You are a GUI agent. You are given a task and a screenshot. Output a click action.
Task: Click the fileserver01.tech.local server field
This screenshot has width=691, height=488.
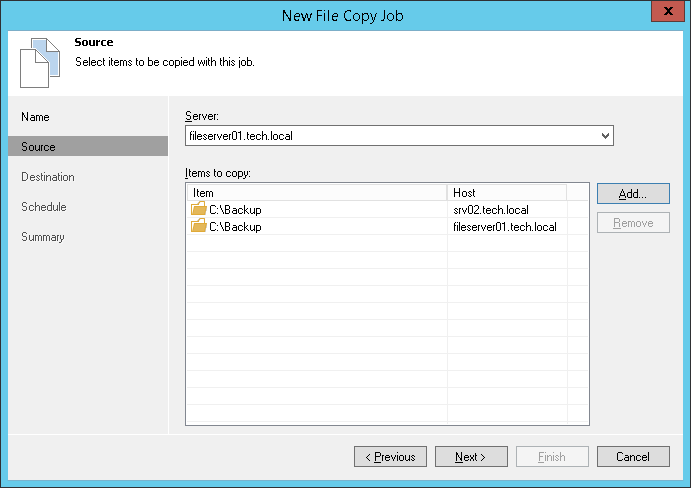click(390, 136)
